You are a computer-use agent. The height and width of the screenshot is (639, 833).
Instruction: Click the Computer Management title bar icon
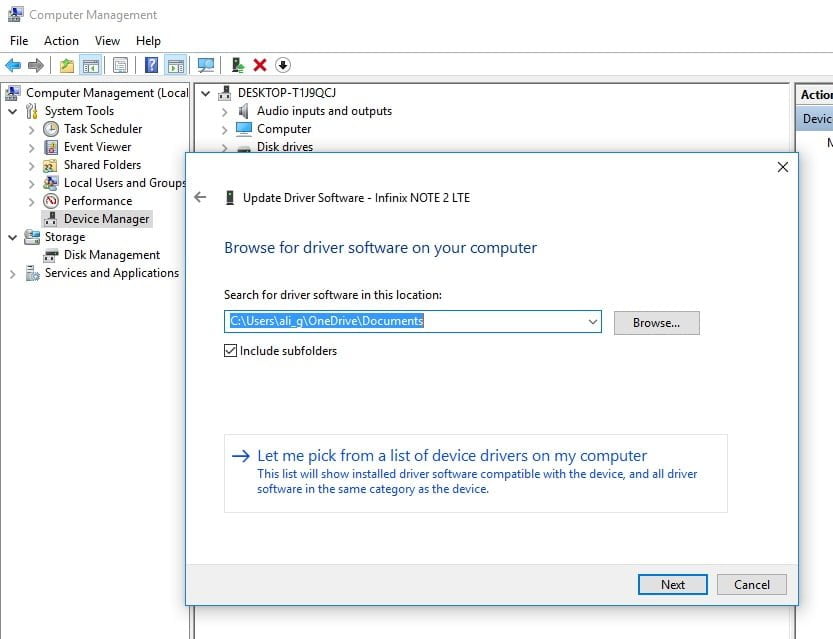(15, 14)
